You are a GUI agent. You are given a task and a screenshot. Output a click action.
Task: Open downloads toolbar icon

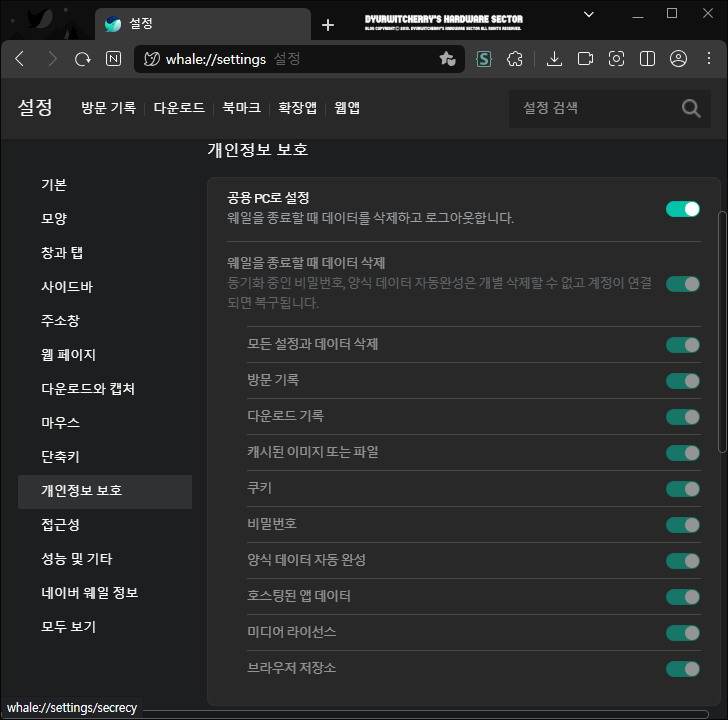point(554,59)
